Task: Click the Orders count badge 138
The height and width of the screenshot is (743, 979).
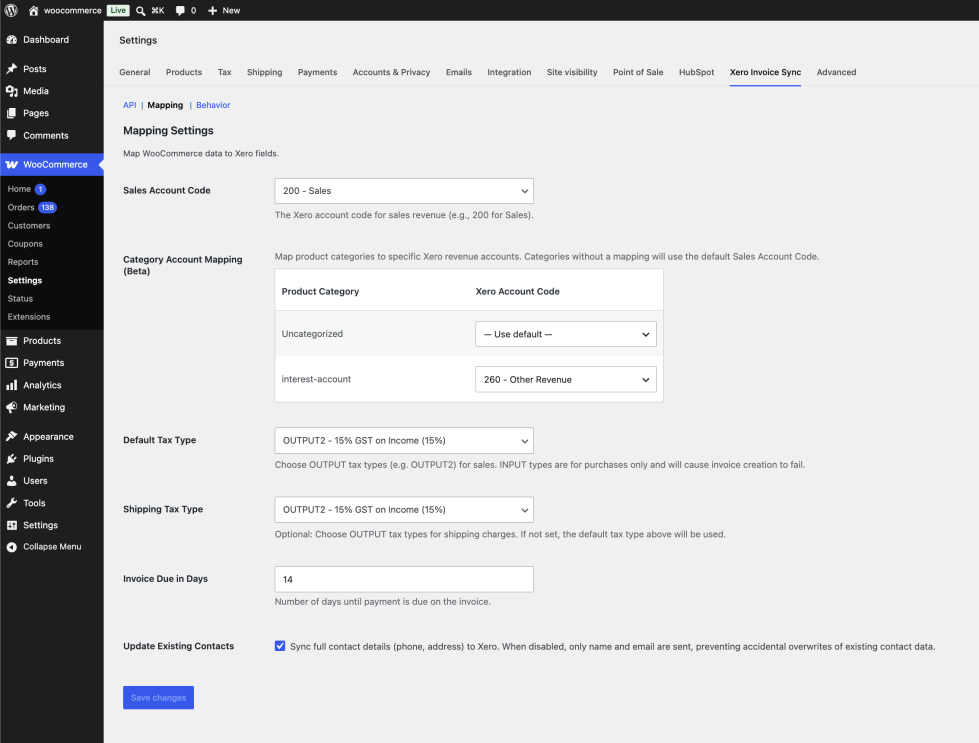Action: click(x=47, y=207)
